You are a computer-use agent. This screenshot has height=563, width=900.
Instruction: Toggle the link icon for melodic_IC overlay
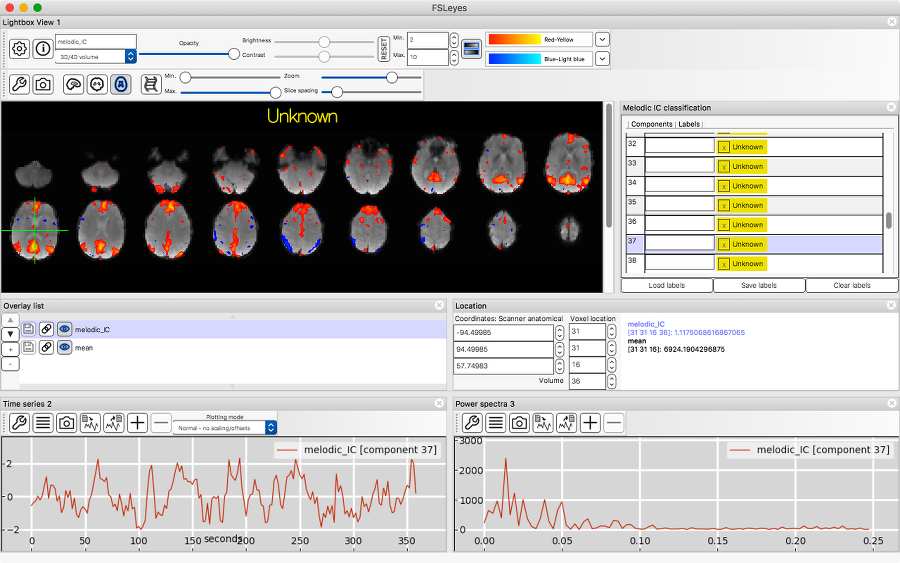click(46, 329)
